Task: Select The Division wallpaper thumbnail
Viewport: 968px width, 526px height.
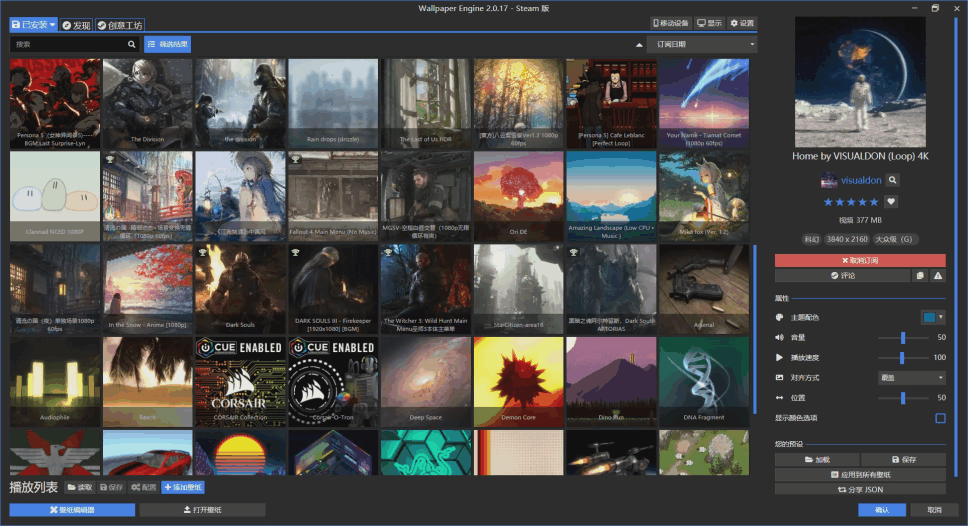Action: pyautogui.click(x=148, y=104)
